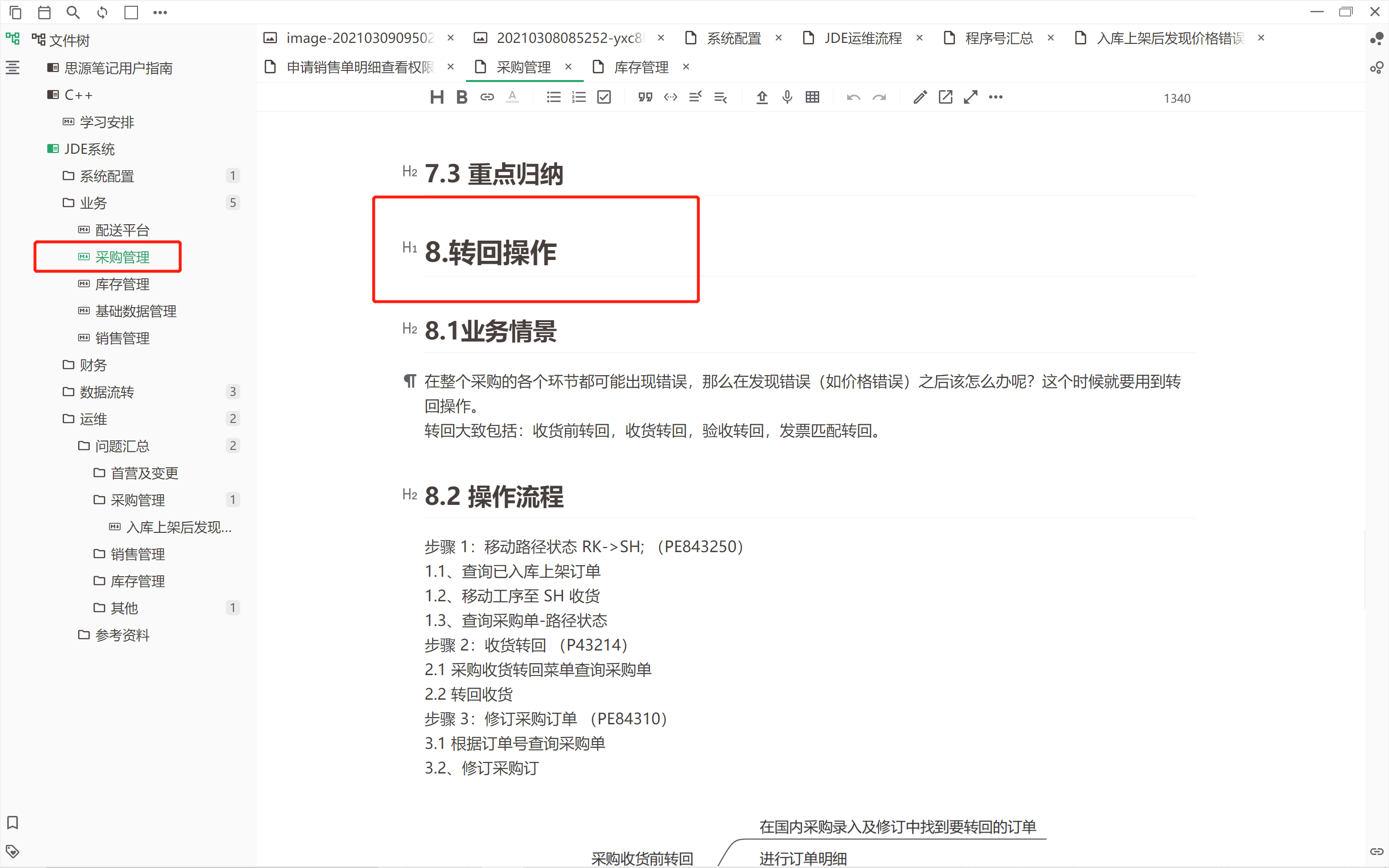Insert a link with toolbar icon

(487, 97)
